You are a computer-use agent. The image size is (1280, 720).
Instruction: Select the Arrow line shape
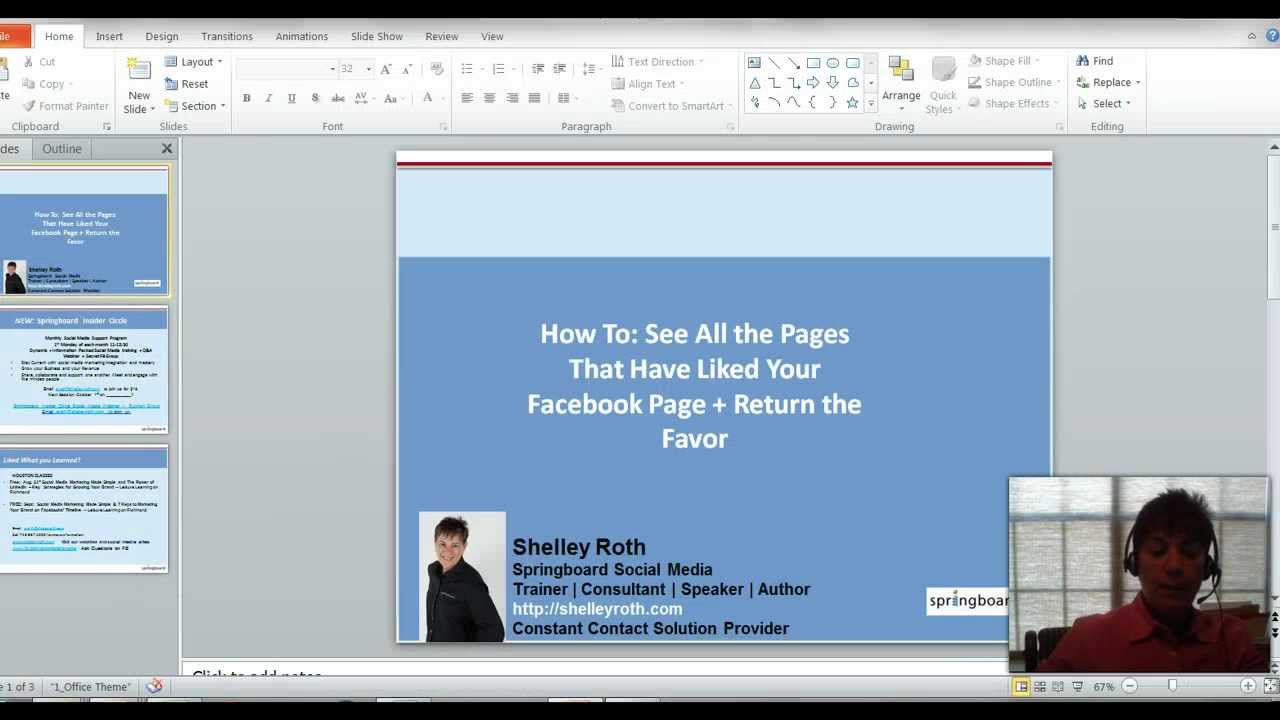[x=794, y=63]
